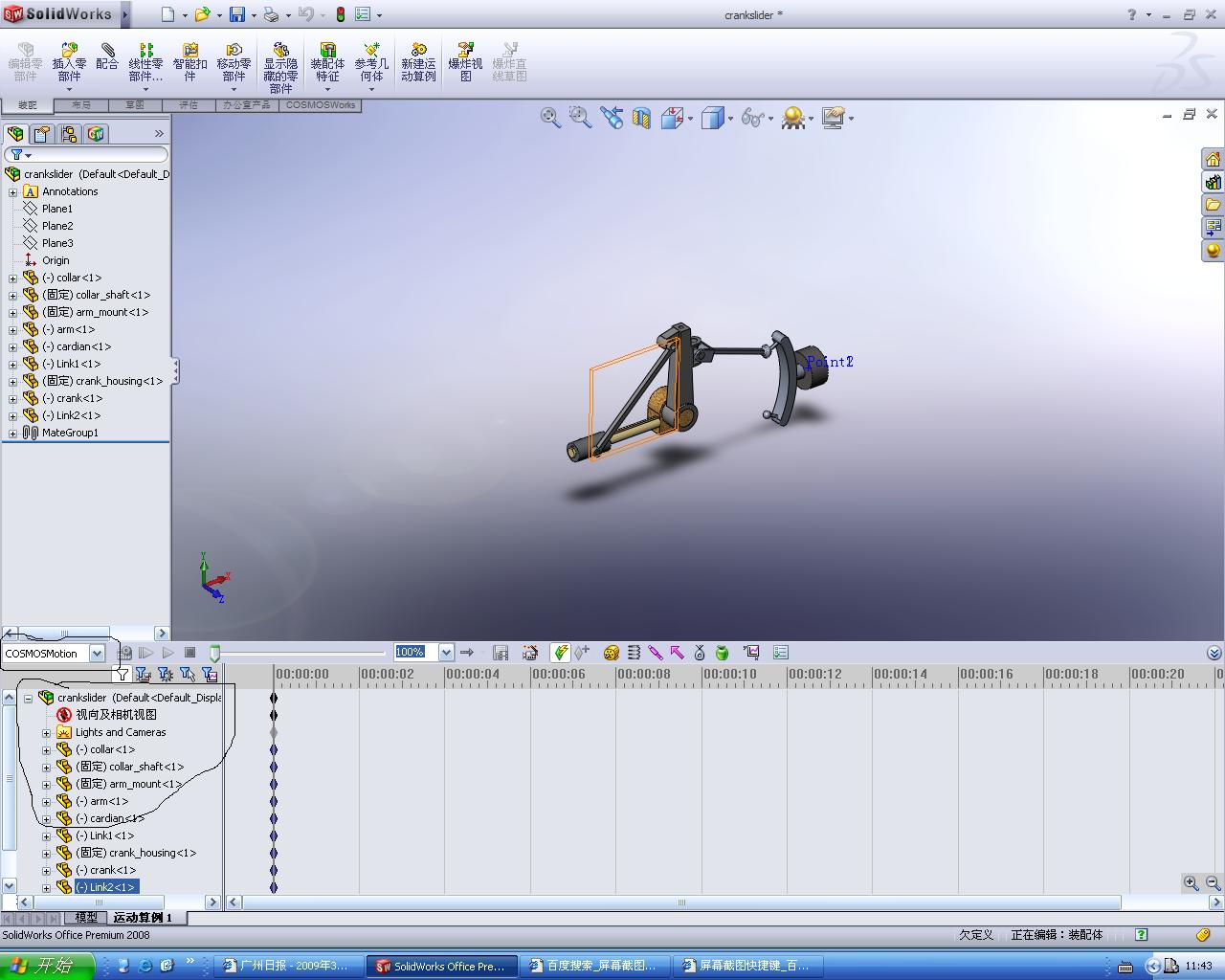
Task: Click the 插入零部件 insert components tool
Action: tap(69, 63)
